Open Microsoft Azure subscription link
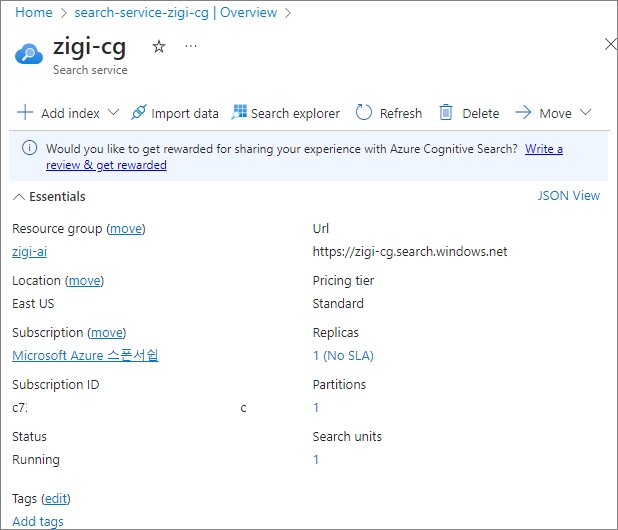This screenshot has height=530, width=618. coord(85,355)
